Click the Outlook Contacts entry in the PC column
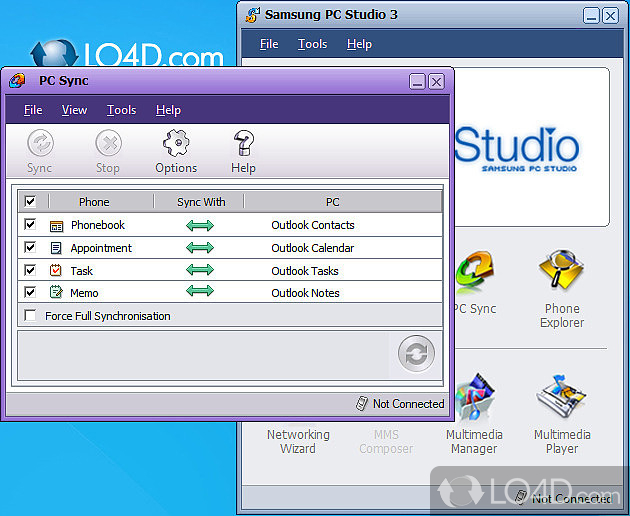The image size is (630, 516). click(313, 225)
